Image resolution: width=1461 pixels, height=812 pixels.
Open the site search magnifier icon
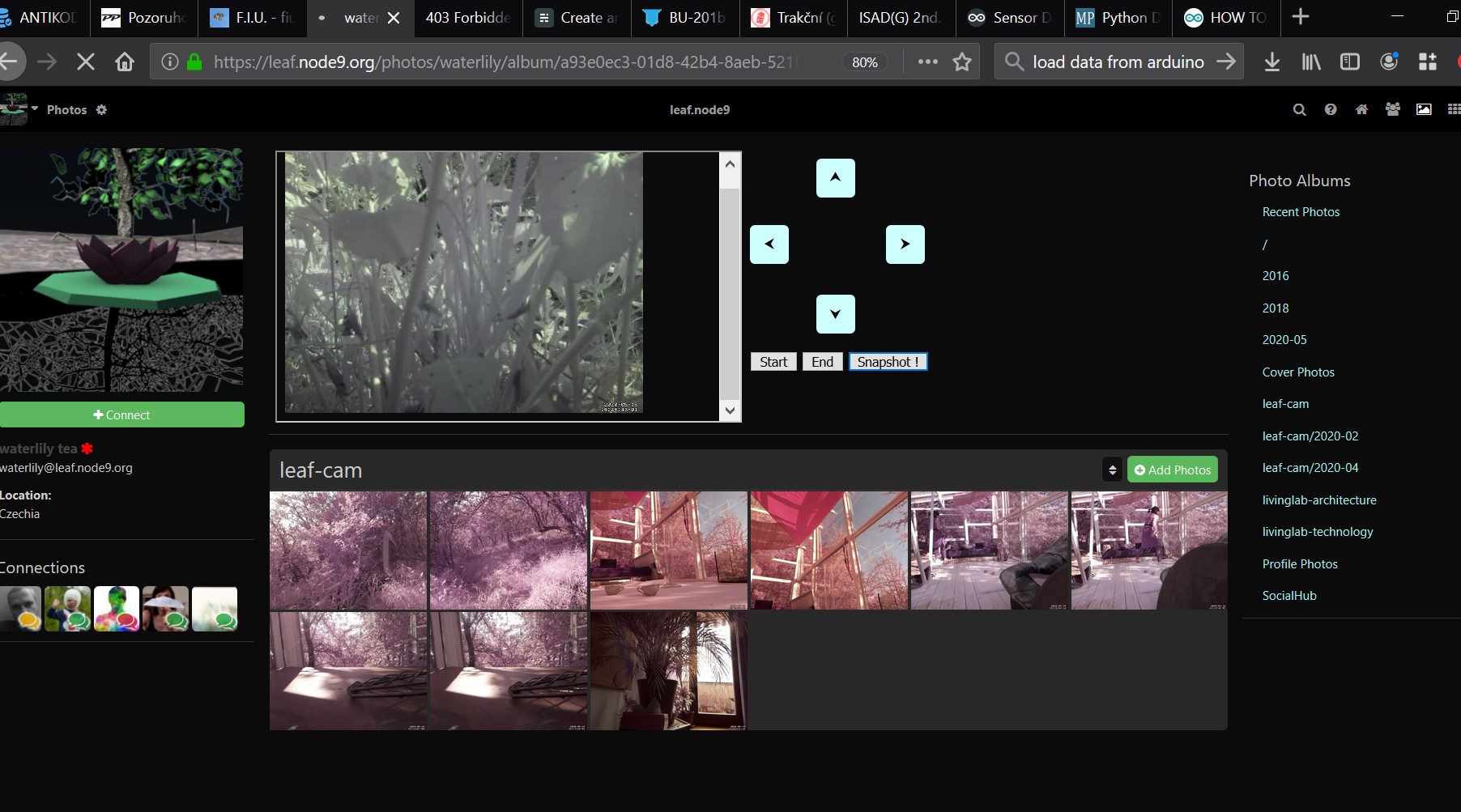1299,110
